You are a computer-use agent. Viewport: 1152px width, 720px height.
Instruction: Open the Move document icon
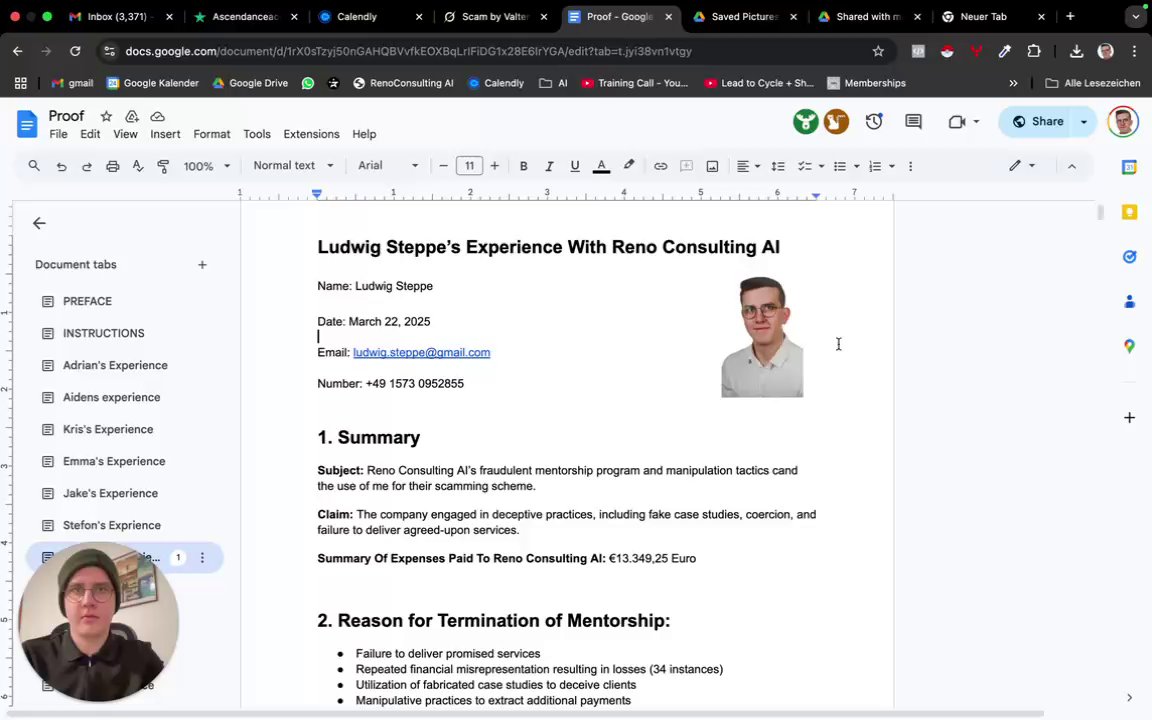pyautogui.click(x=132, y=116)
